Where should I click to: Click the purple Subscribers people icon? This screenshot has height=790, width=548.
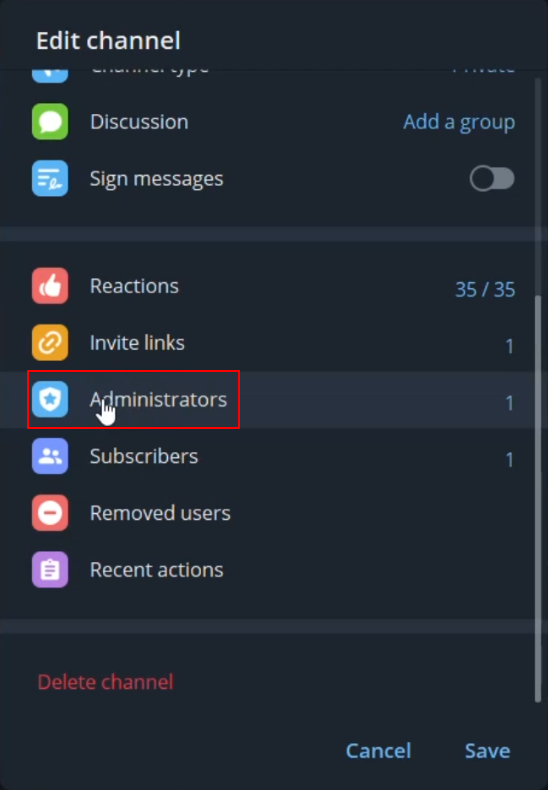tap(50, 456)
